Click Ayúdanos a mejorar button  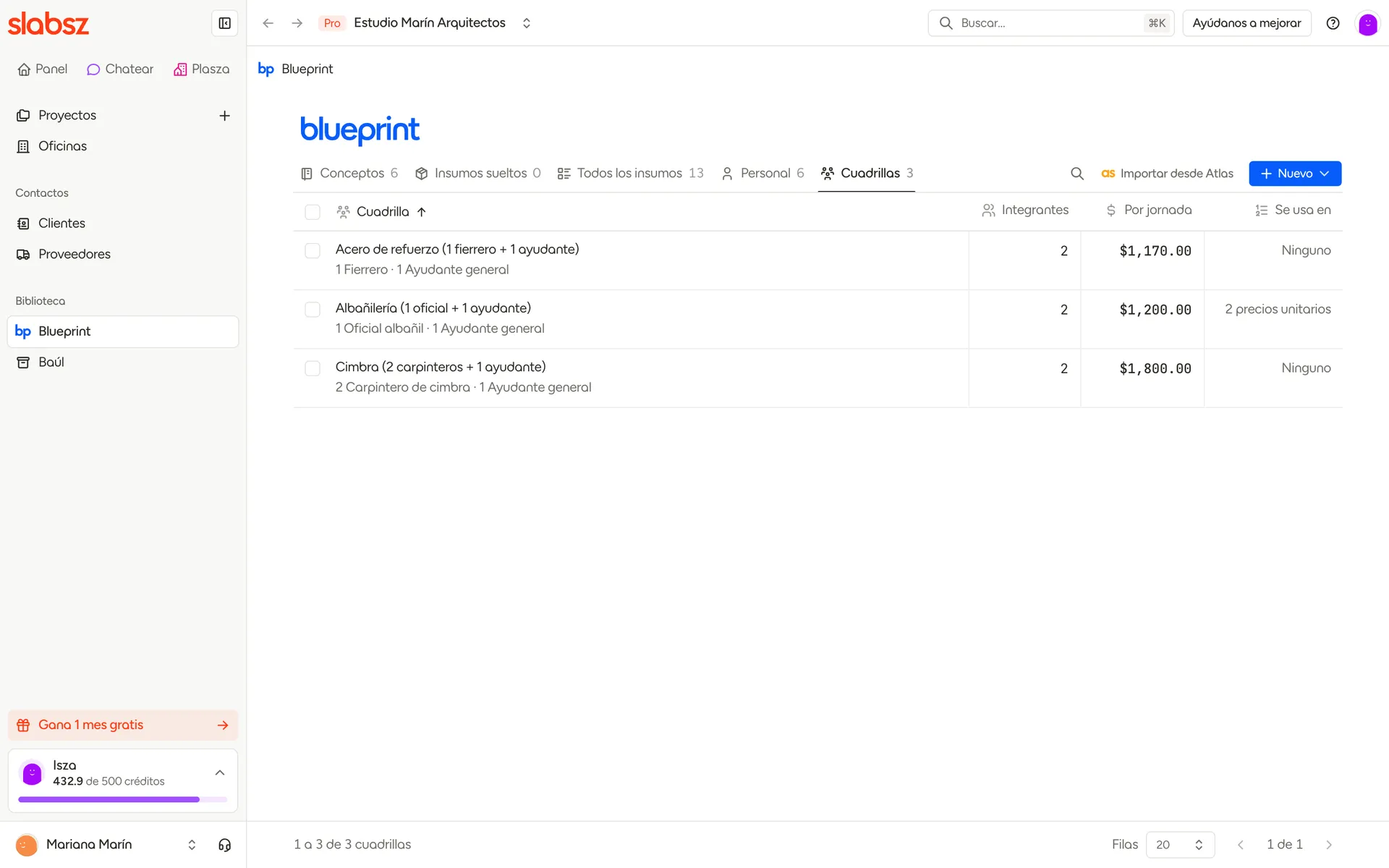click(x=1246, y=23)
